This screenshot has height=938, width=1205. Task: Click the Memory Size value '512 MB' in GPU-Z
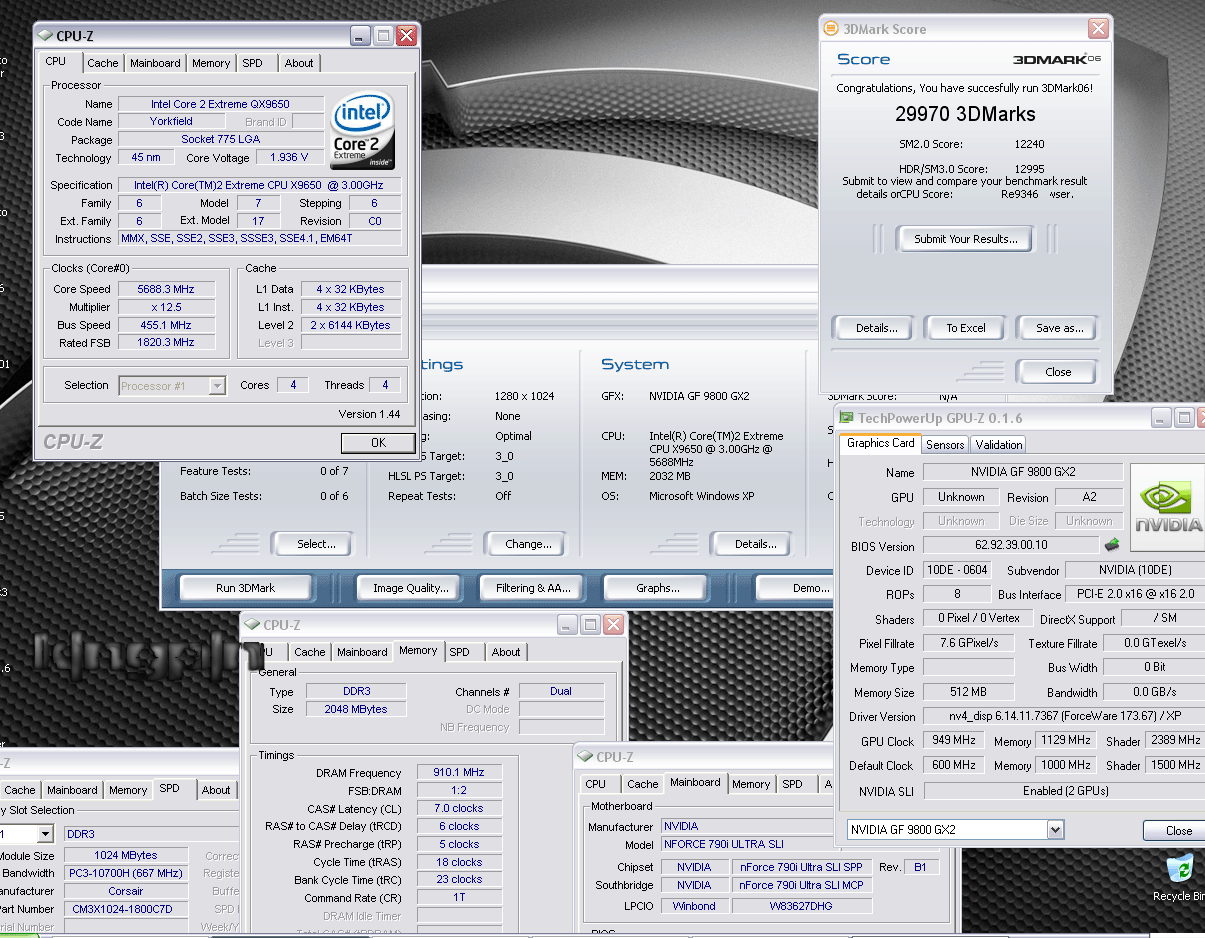[968, 692]
